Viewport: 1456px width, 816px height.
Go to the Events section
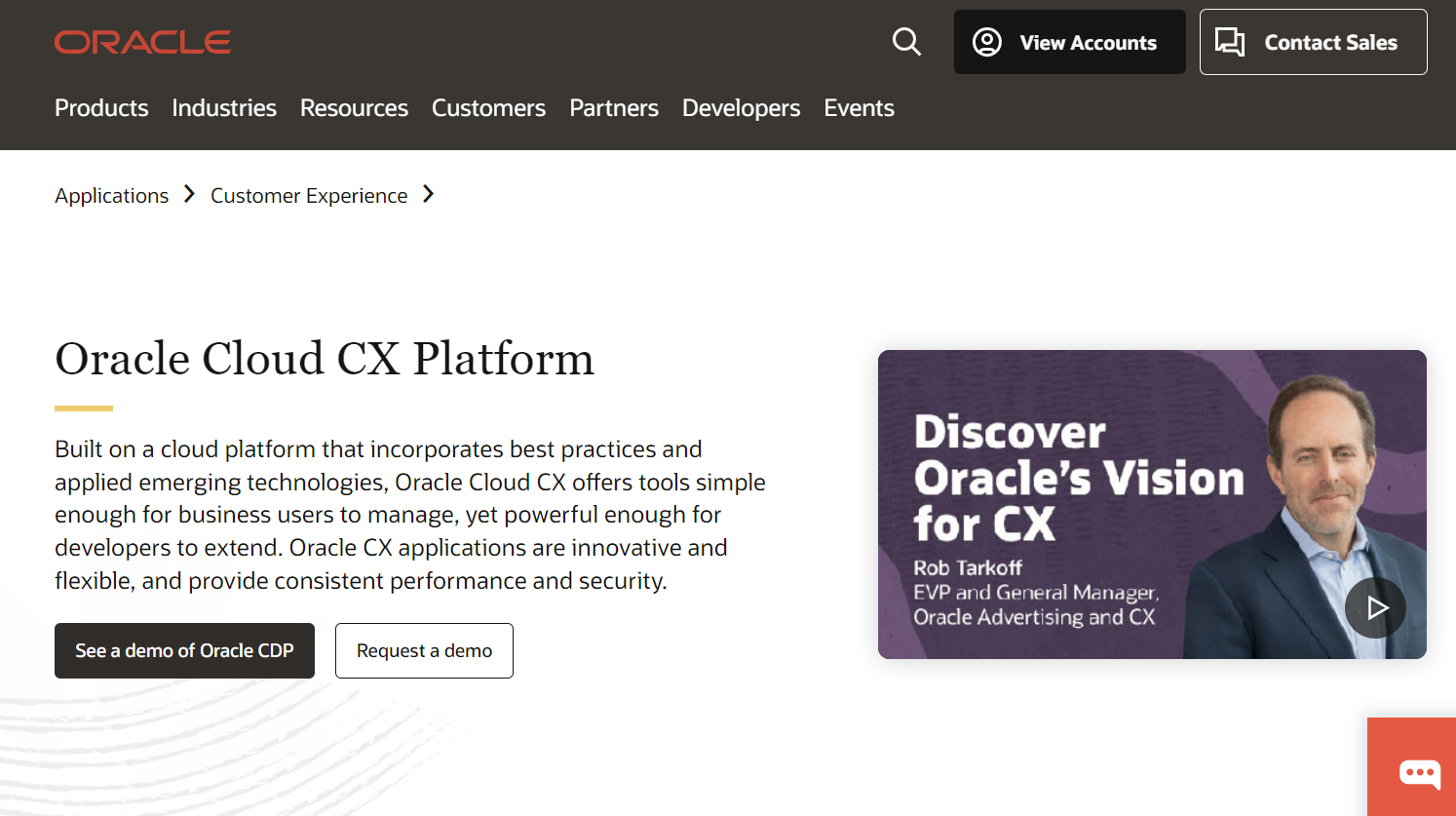(x=859, y=108)
